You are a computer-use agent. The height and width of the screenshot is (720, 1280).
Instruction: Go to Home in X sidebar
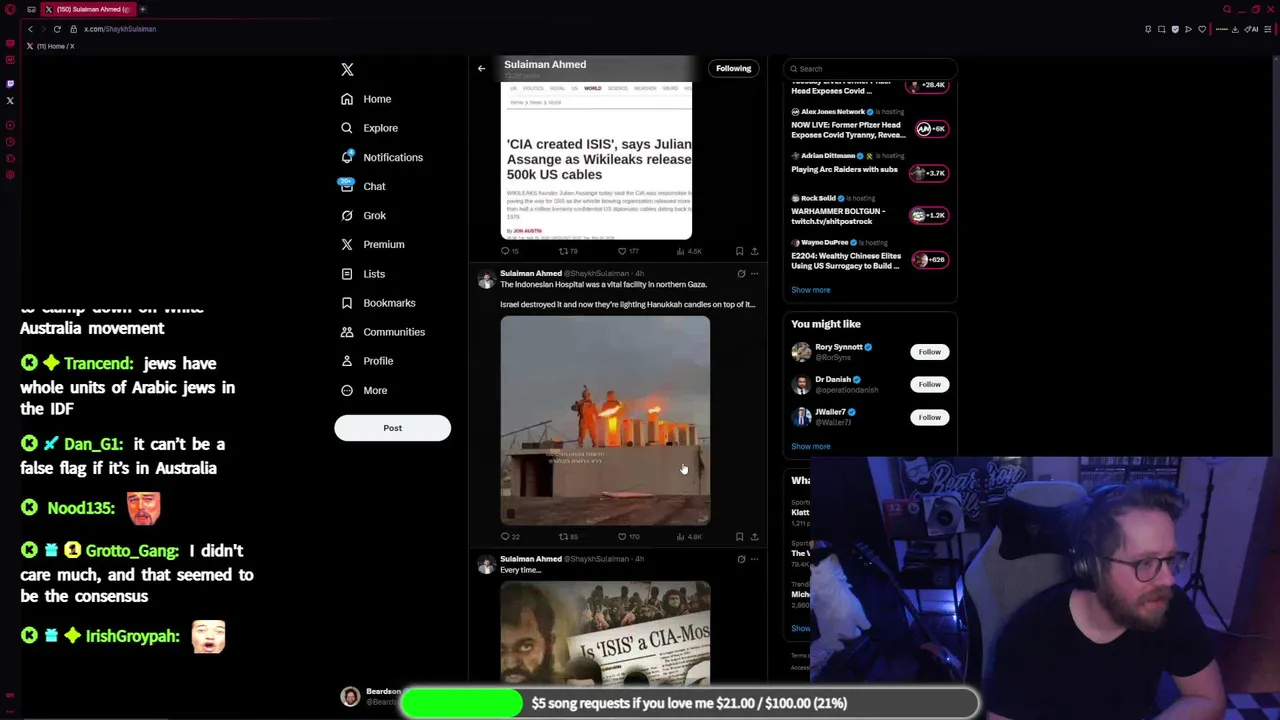(366, 99)
